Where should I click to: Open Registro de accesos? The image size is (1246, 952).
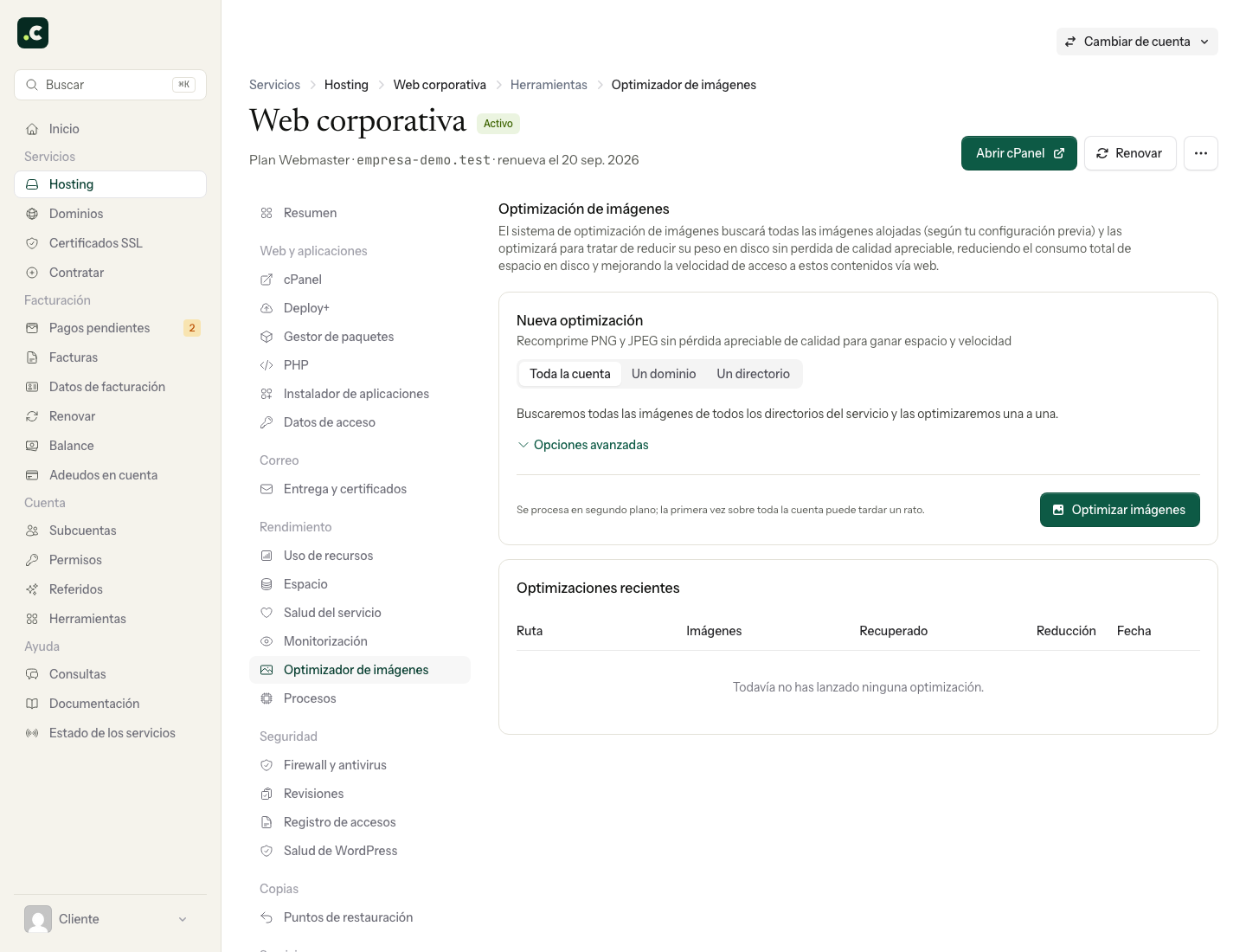tap(360, 822)
